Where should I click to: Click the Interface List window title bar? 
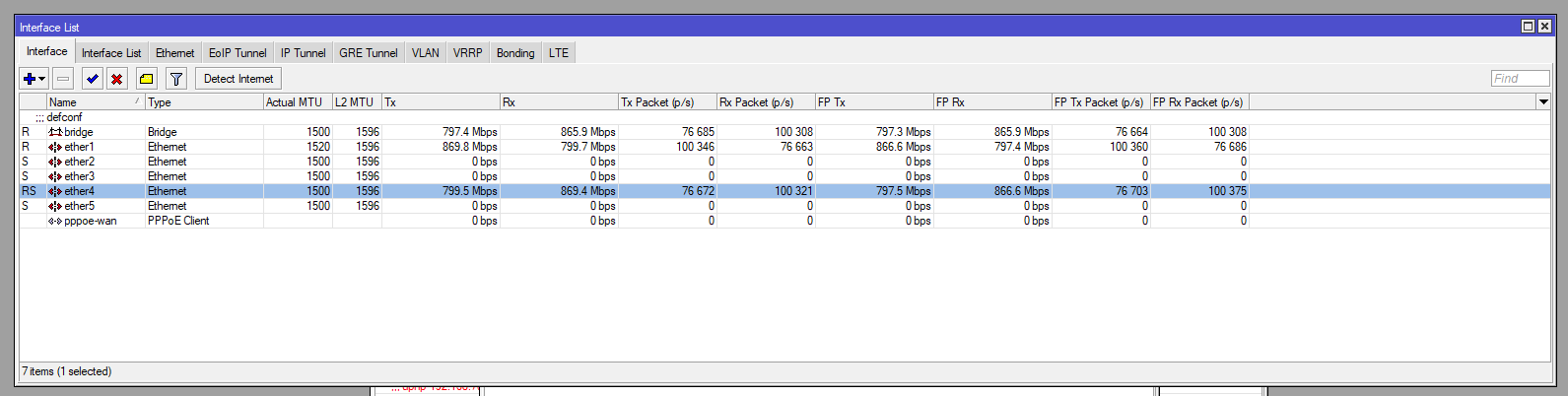click(784, 27)
